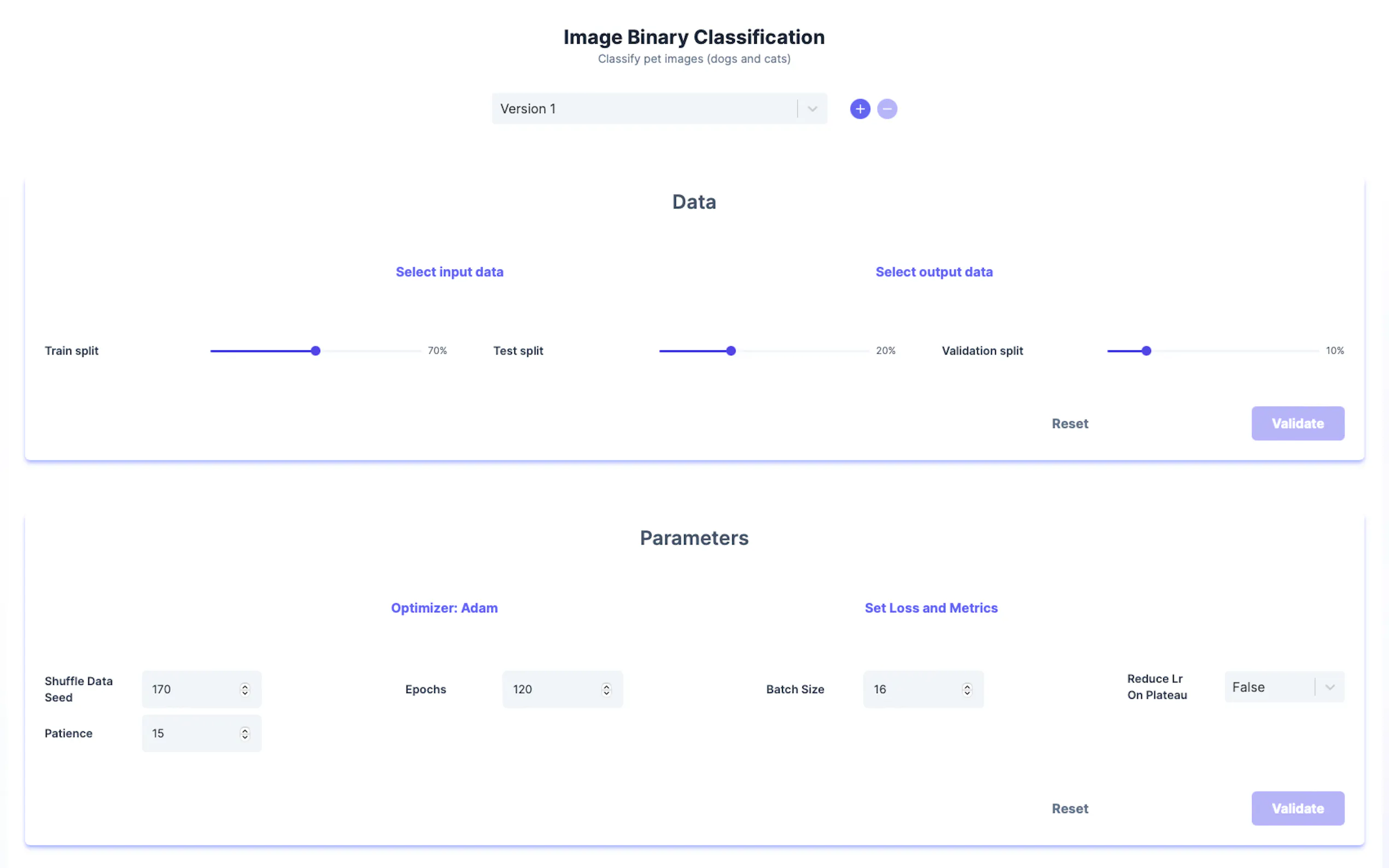This screenshot has width=1389, height=868.
Task: Open Set Loss and Metrics
Action: pyautogui.click(x=931, y=608)
